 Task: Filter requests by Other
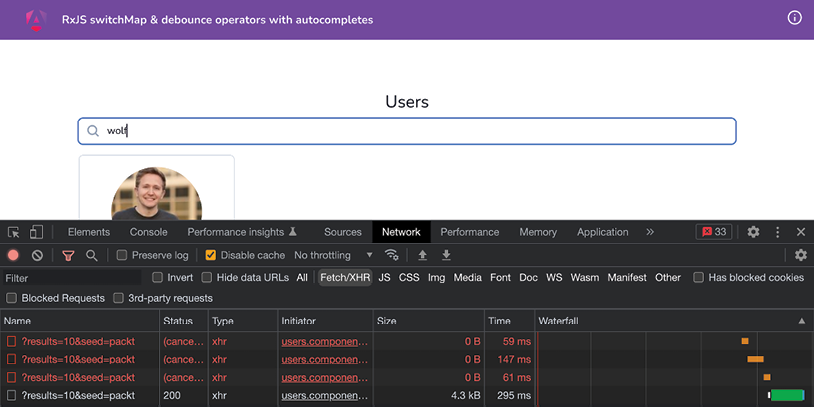coord(668,278)
